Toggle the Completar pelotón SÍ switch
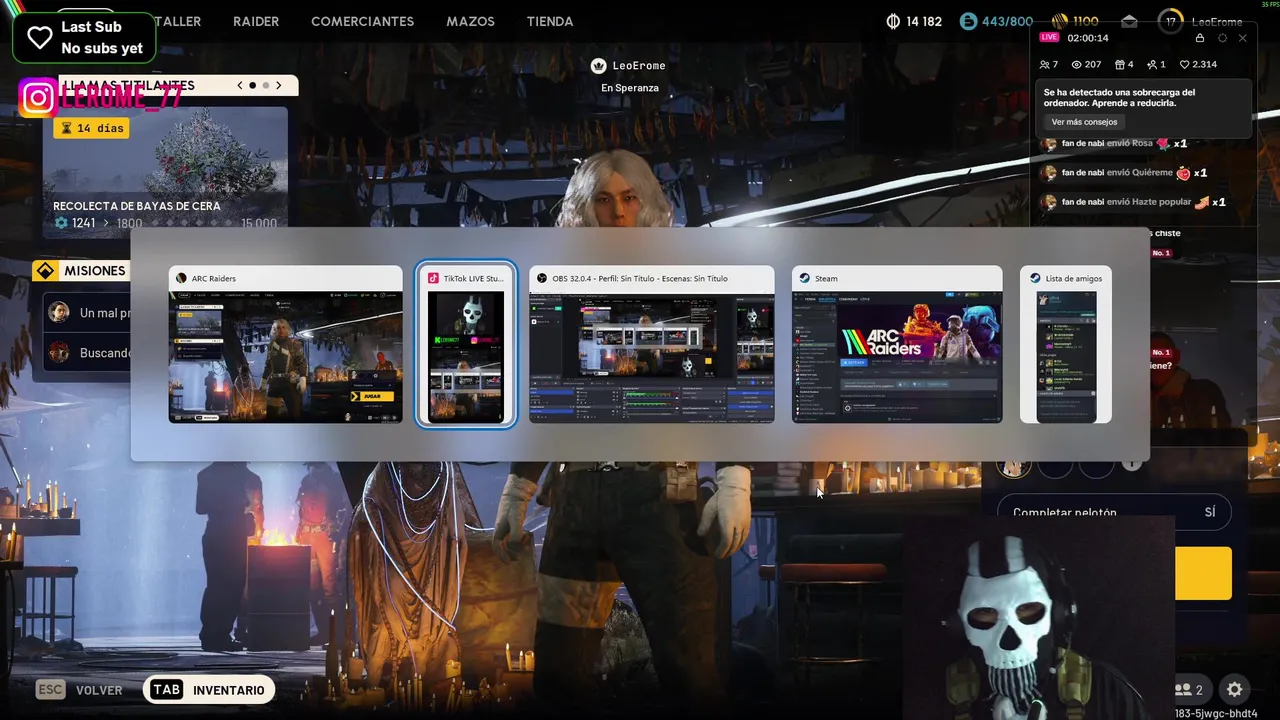 pos(1114,512)
